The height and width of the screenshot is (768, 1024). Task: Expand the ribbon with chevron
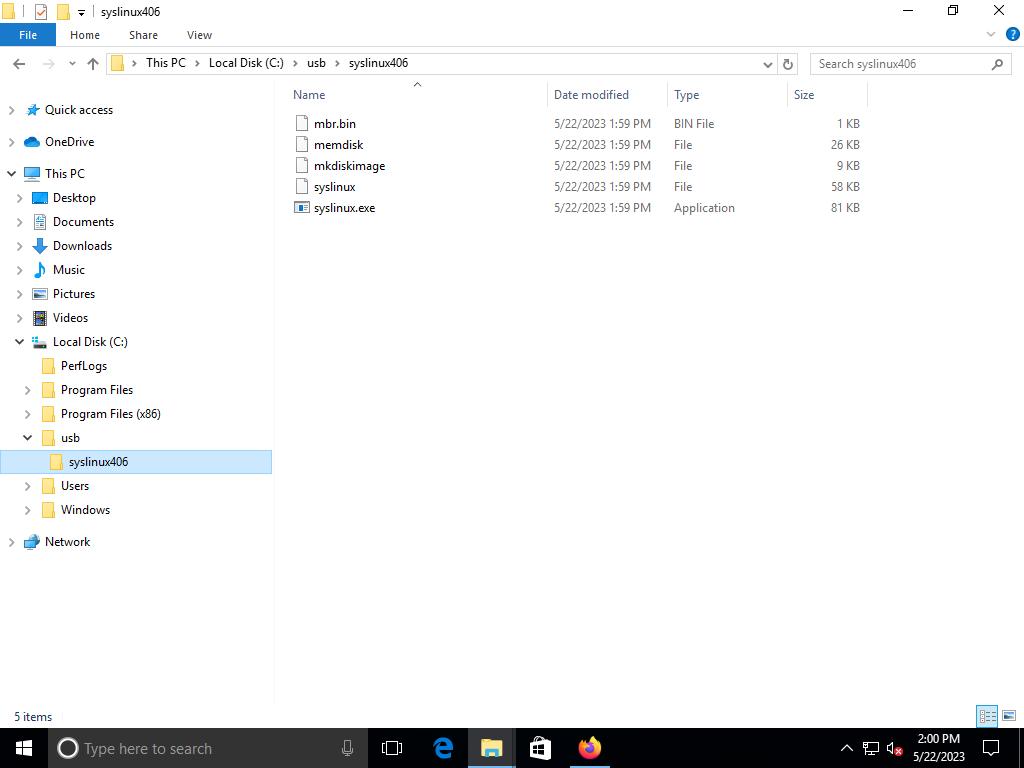click(991, 34)
